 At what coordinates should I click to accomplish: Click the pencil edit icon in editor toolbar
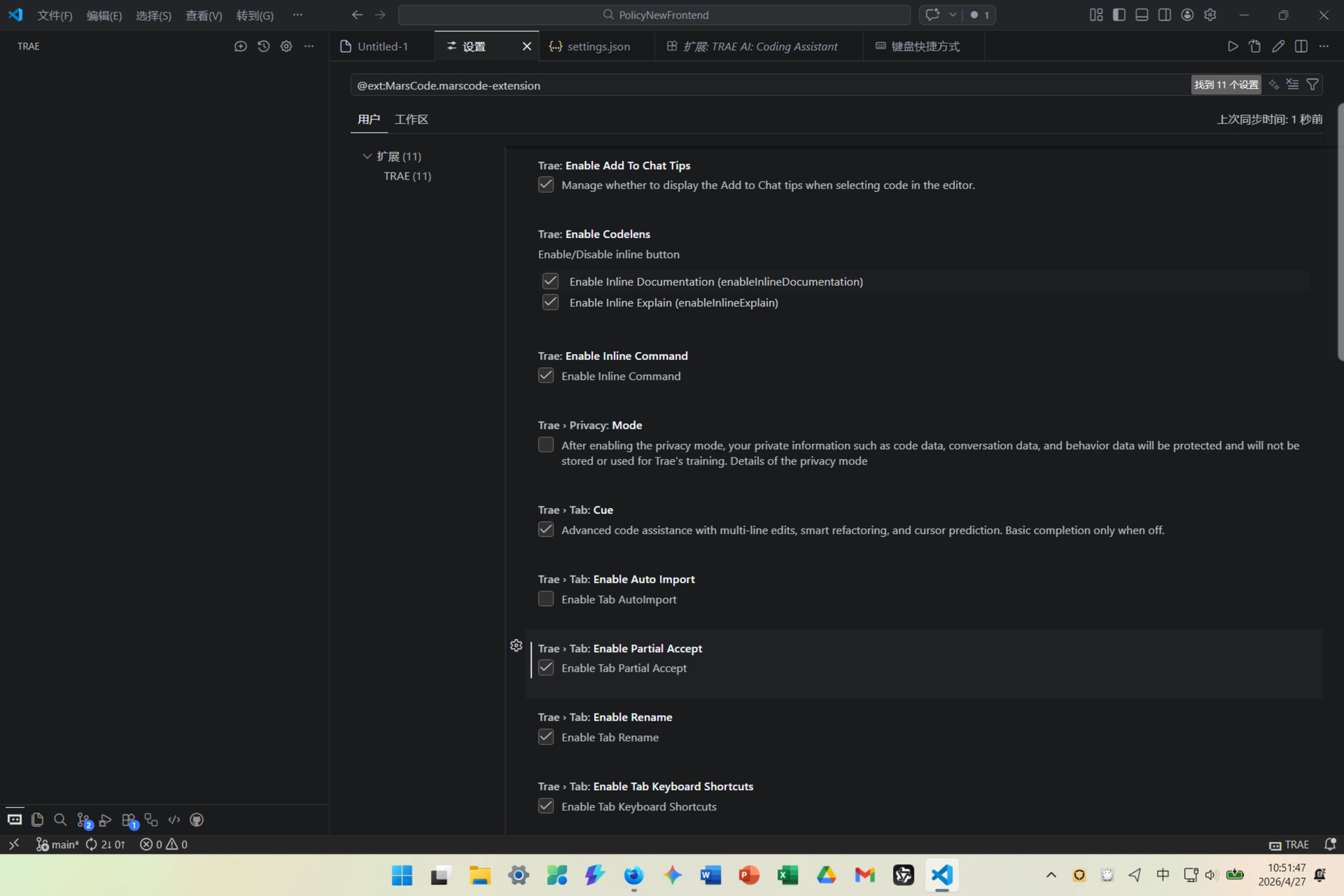tap(1278, 46)
